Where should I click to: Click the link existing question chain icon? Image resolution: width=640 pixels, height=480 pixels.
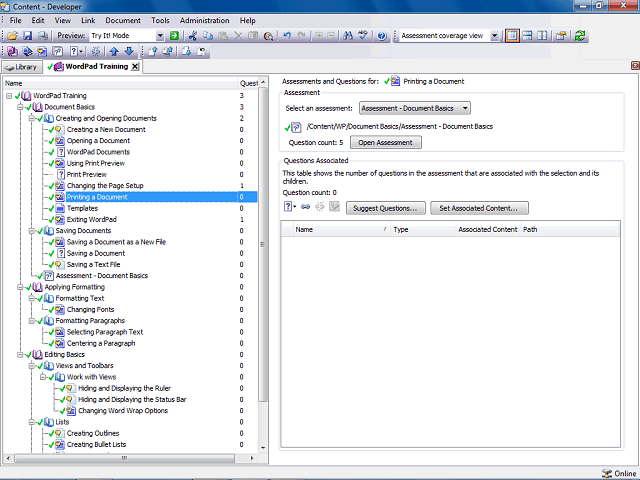[x=305, y=207]
